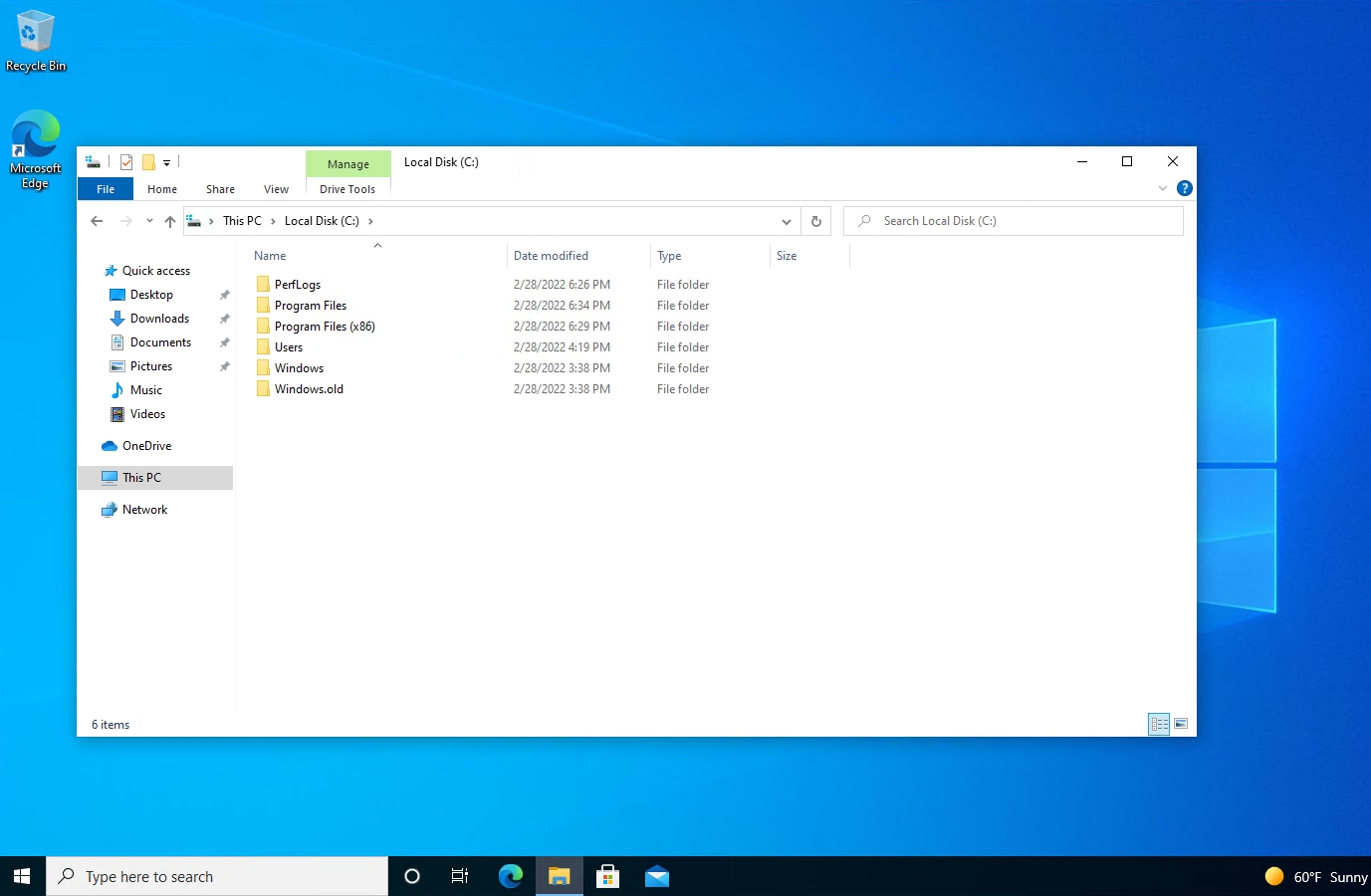Open previous locations dropdown in address bar
The height and width of the screenshot is (896, 1371).
pyautogui.click(x=787, y=220)
